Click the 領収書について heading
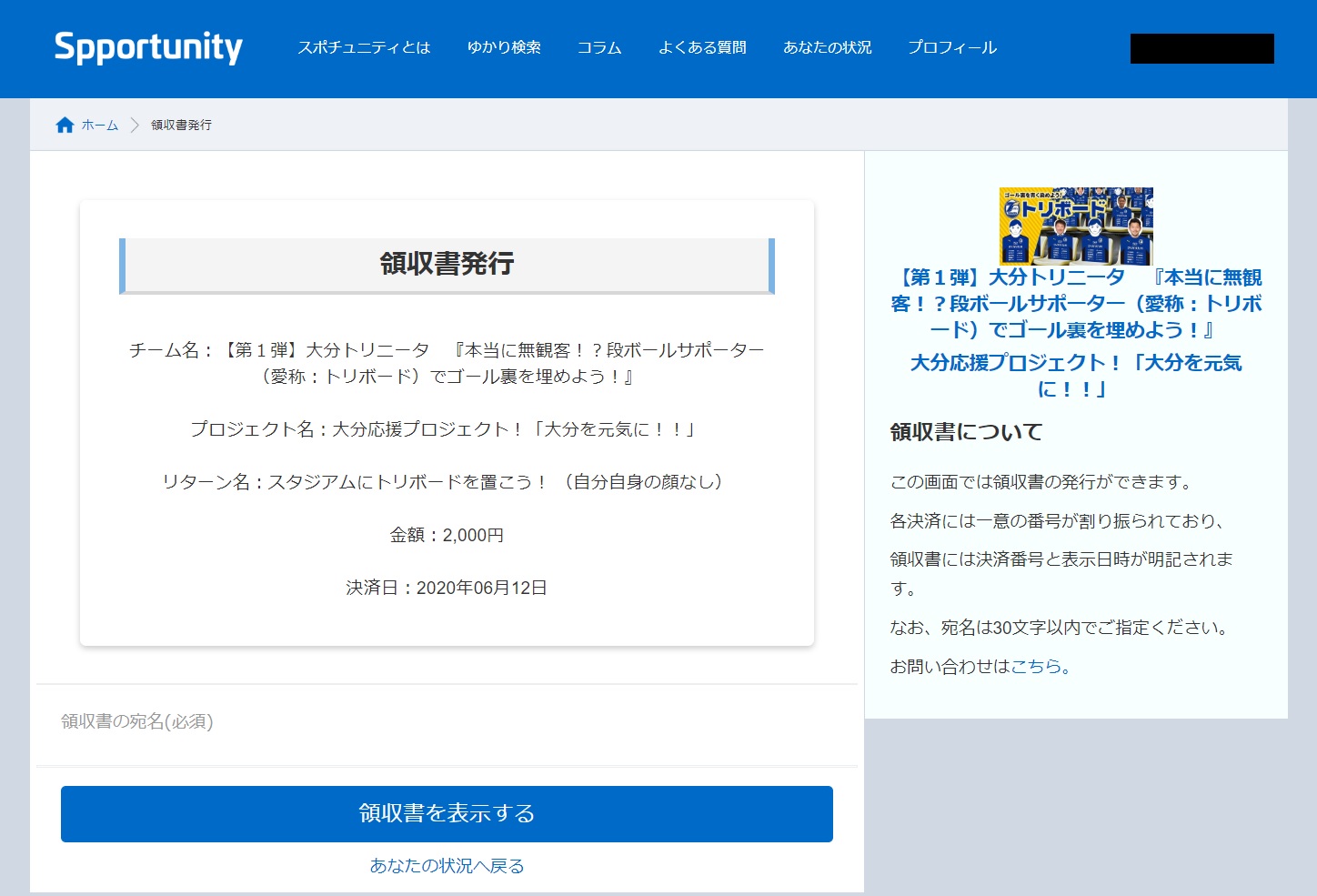 [966, 432]
